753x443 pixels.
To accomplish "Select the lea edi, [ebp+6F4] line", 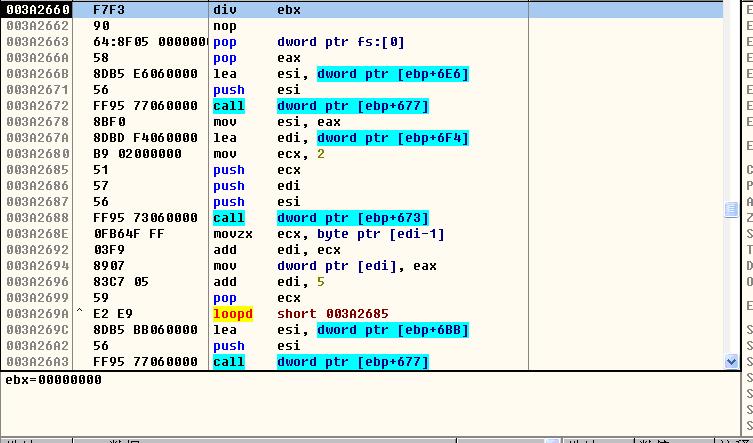I will pos(340,138).
